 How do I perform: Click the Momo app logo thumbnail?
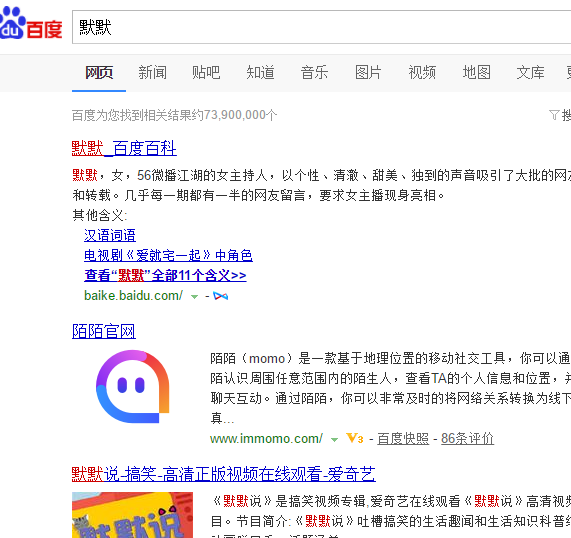(133, 386)
